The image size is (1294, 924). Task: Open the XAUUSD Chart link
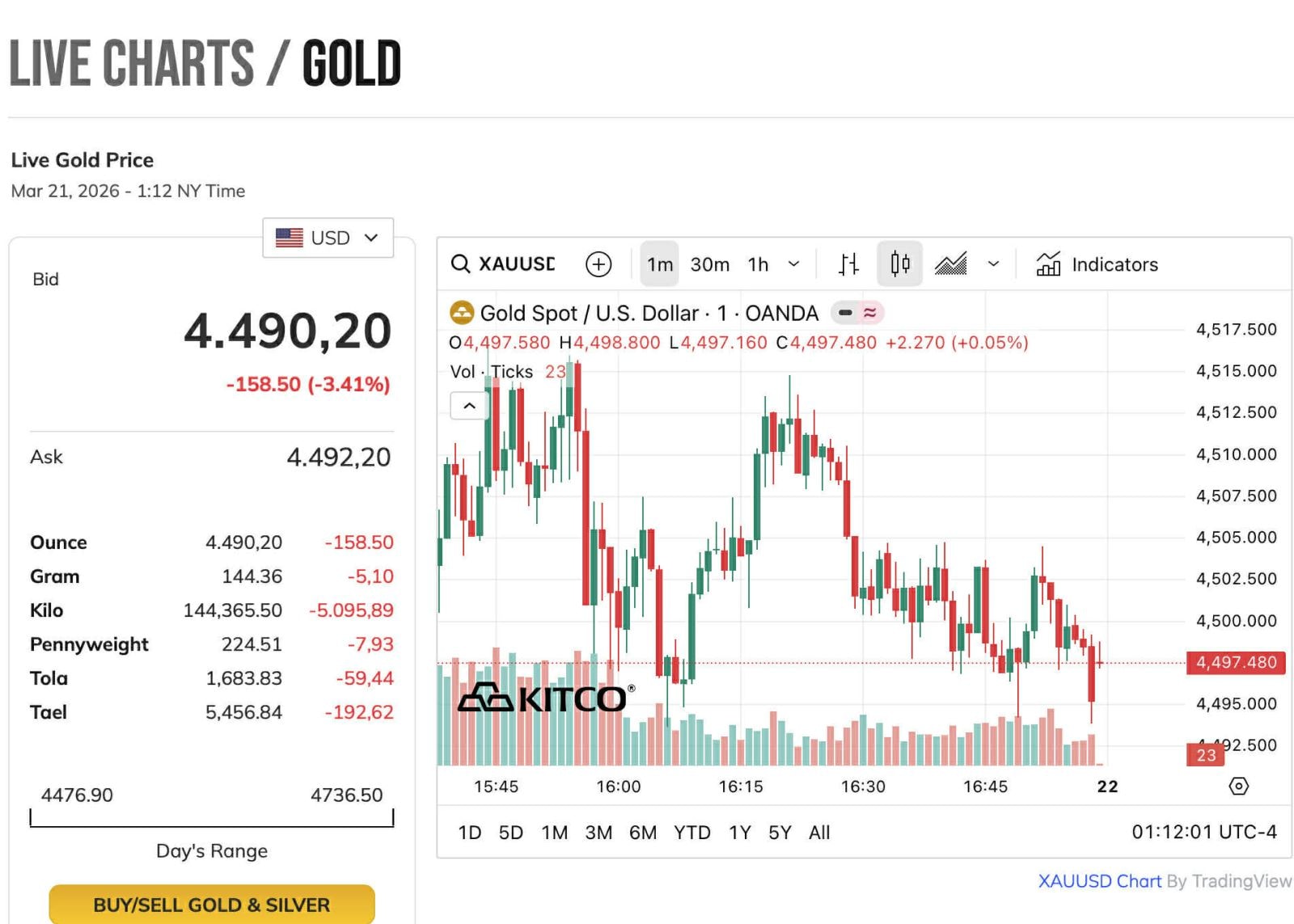pyautogui.click(x=1099, y=881)
